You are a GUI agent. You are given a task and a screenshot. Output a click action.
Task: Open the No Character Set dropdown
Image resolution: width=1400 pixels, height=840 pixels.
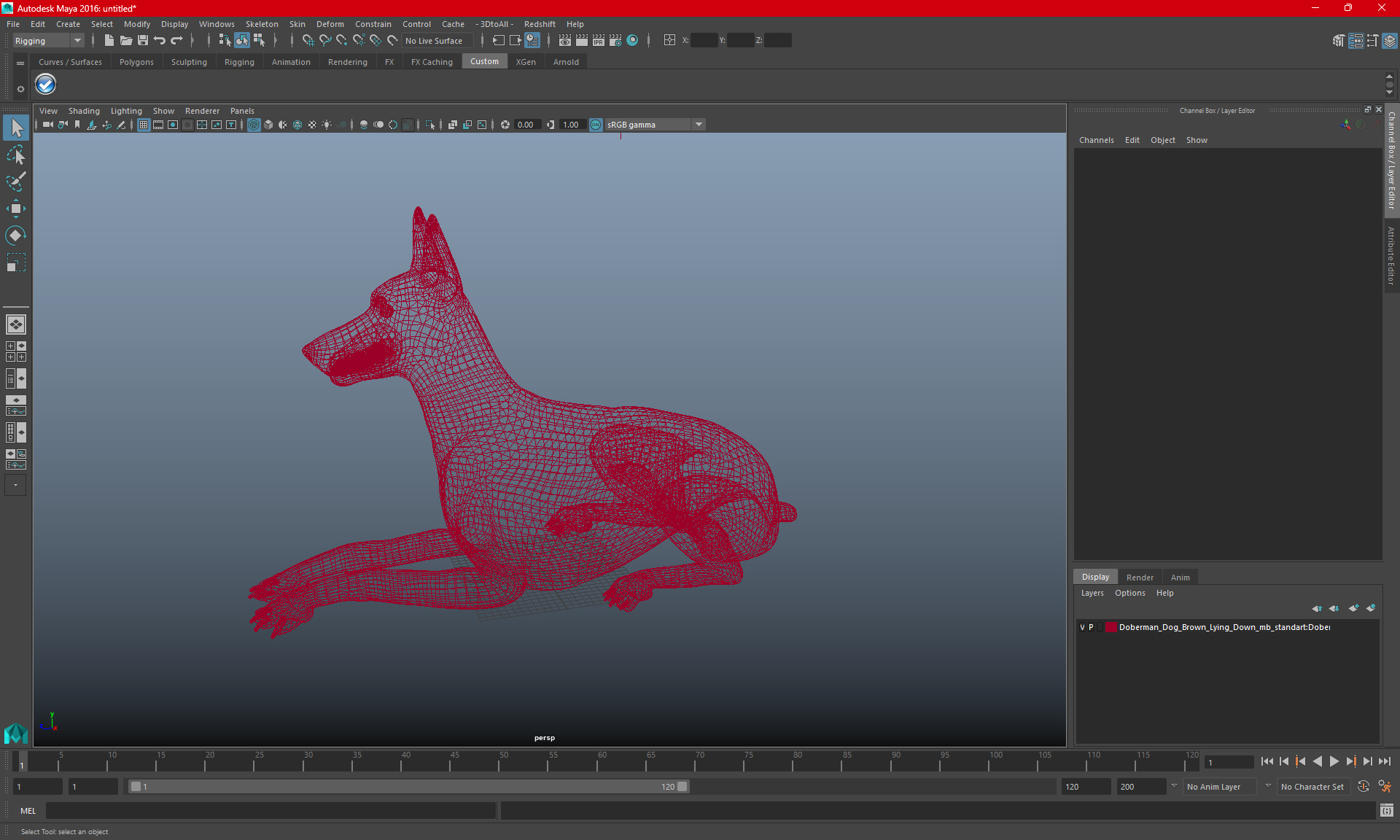pyautogui.click(x=1315, y=787)
